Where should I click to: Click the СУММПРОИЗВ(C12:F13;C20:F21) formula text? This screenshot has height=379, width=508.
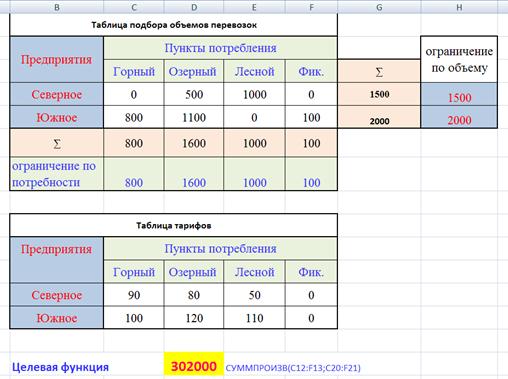click(293, 368)
